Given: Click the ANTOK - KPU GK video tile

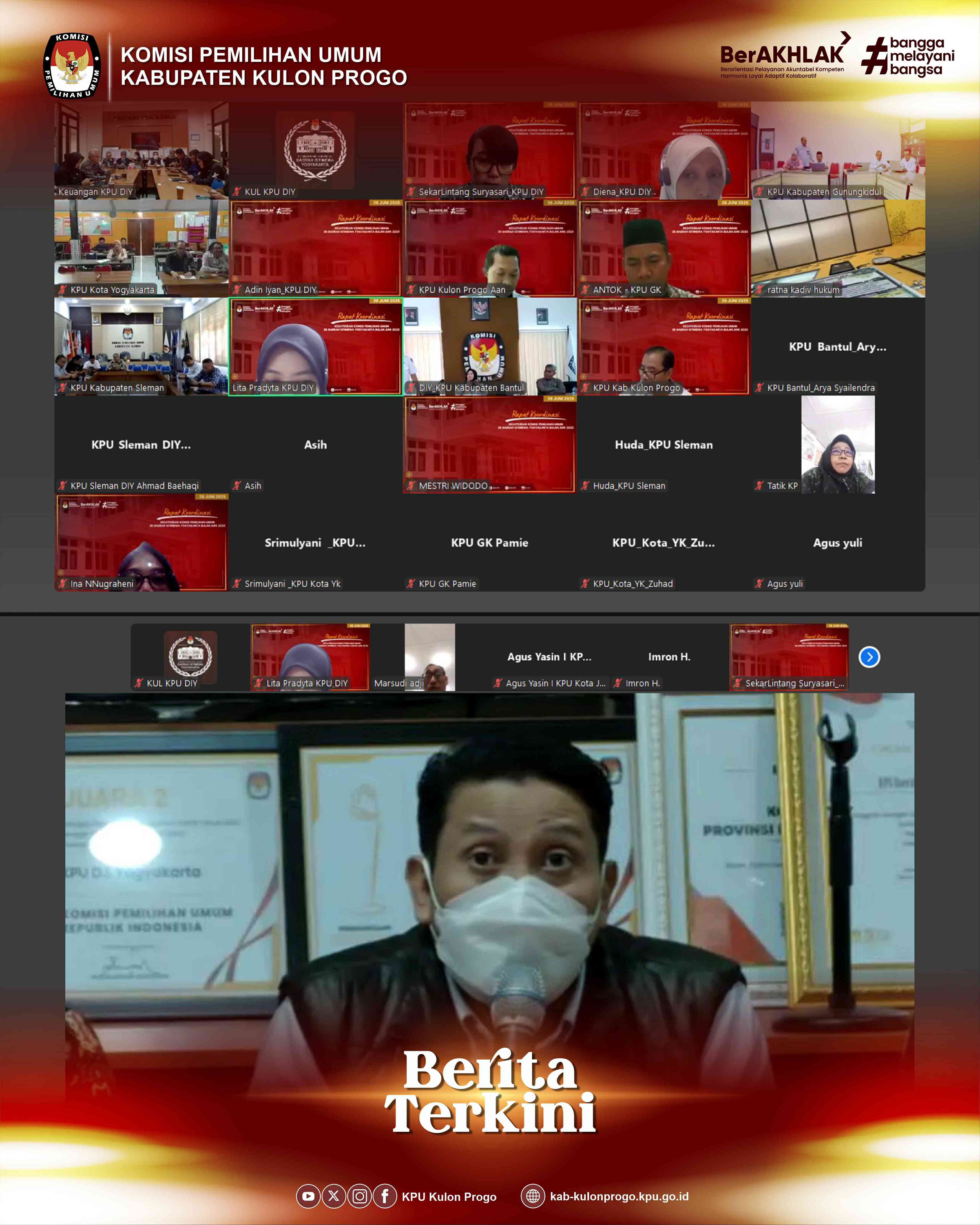Looking at the screenshot, I should tap(664, 248).
